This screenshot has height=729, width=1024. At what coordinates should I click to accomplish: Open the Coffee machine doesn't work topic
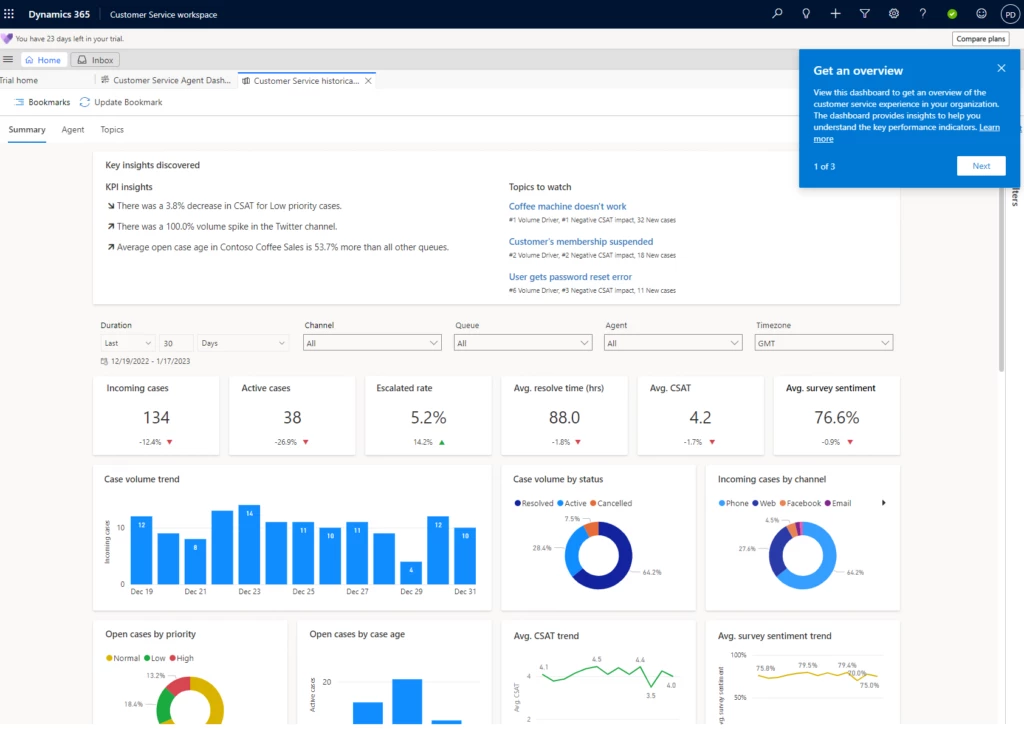tap(567, 206)
